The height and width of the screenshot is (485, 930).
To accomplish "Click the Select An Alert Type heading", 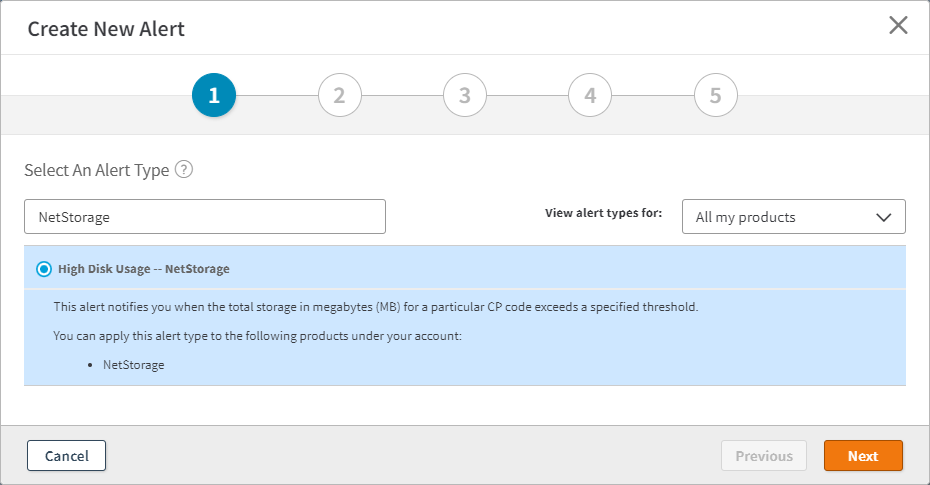I will click(x=97, y=170).
